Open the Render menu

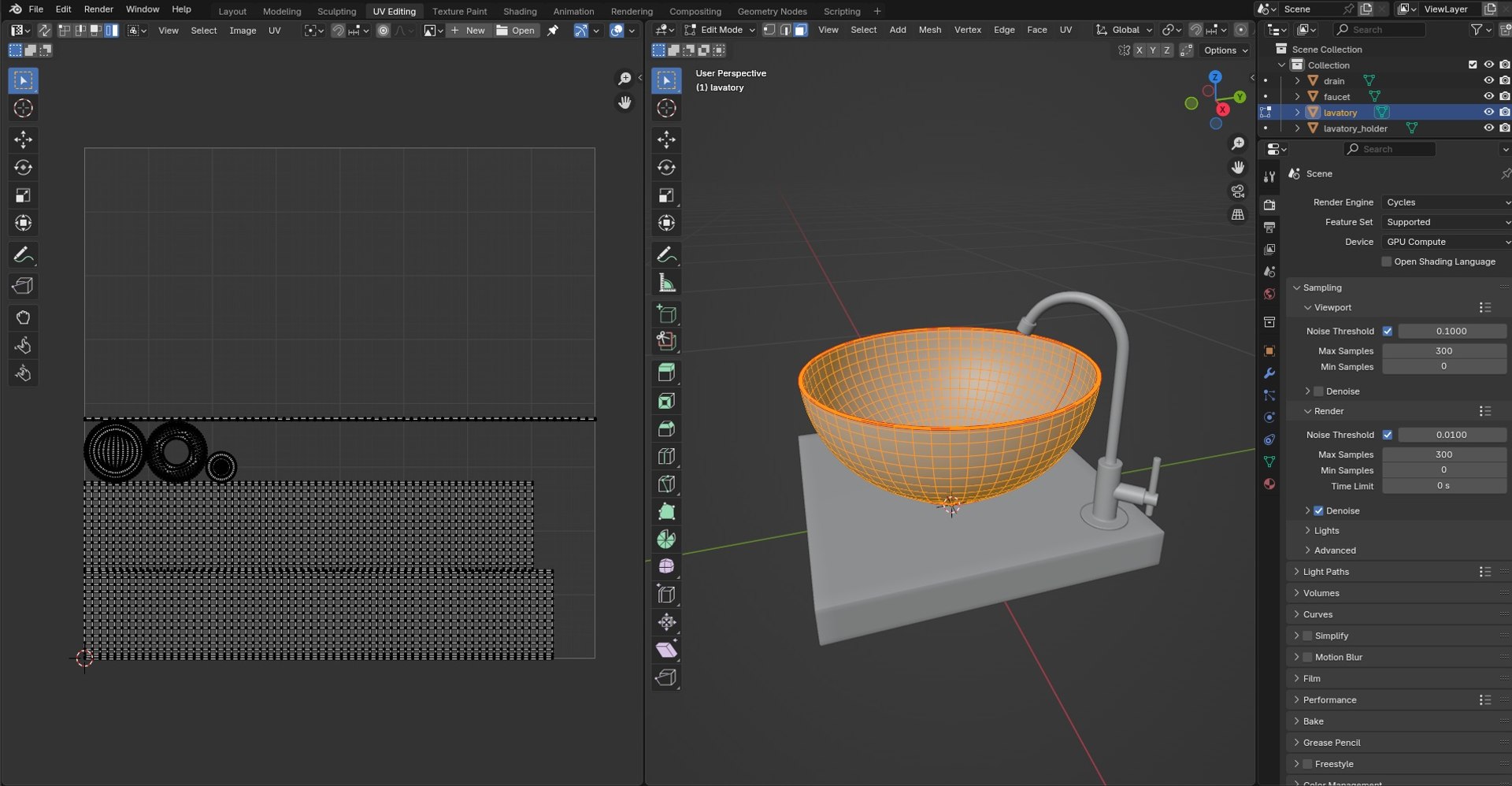pyautogui.click(x=98, y=9)
